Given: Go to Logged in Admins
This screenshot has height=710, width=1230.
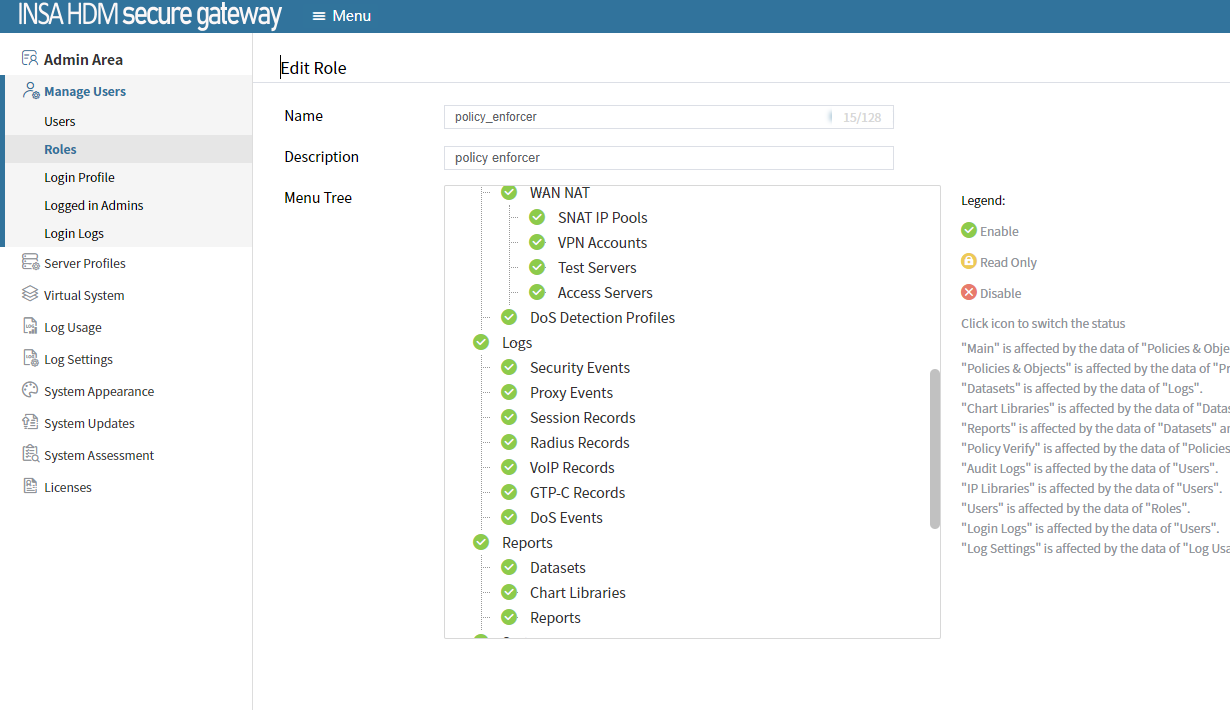Looking at the screenshot, I should pos(93,205).
